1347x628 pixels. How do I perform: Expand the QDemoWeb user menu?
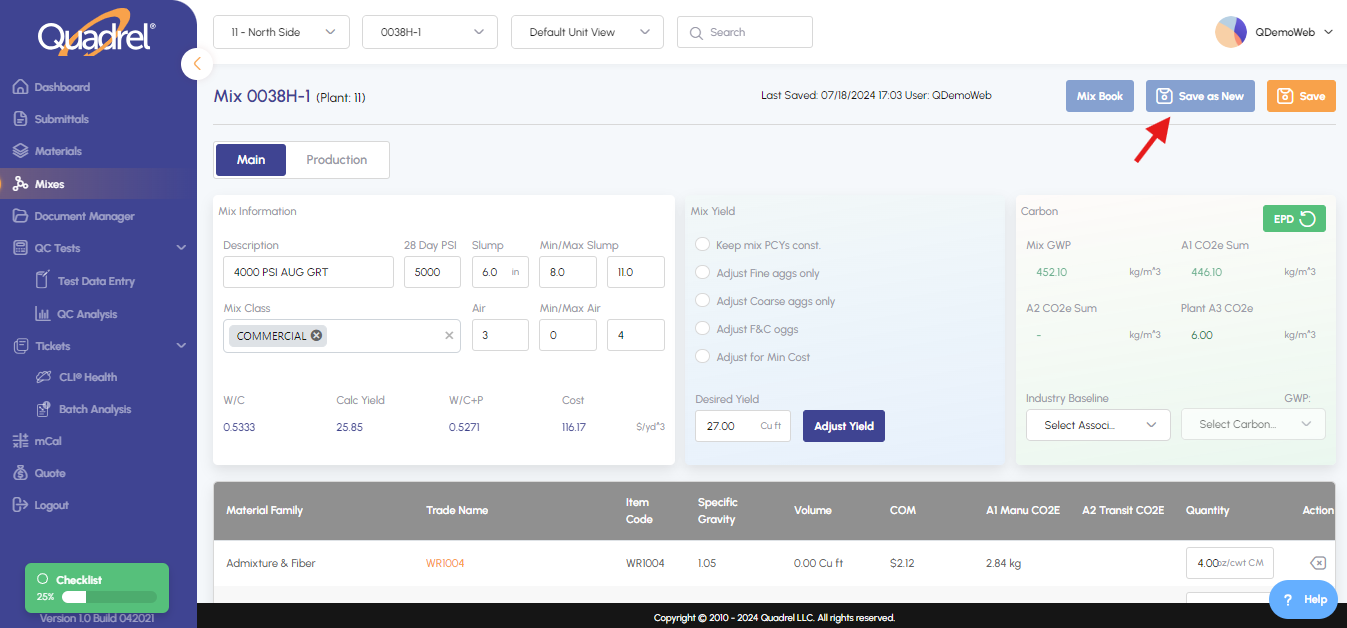tap(1328, 32)
